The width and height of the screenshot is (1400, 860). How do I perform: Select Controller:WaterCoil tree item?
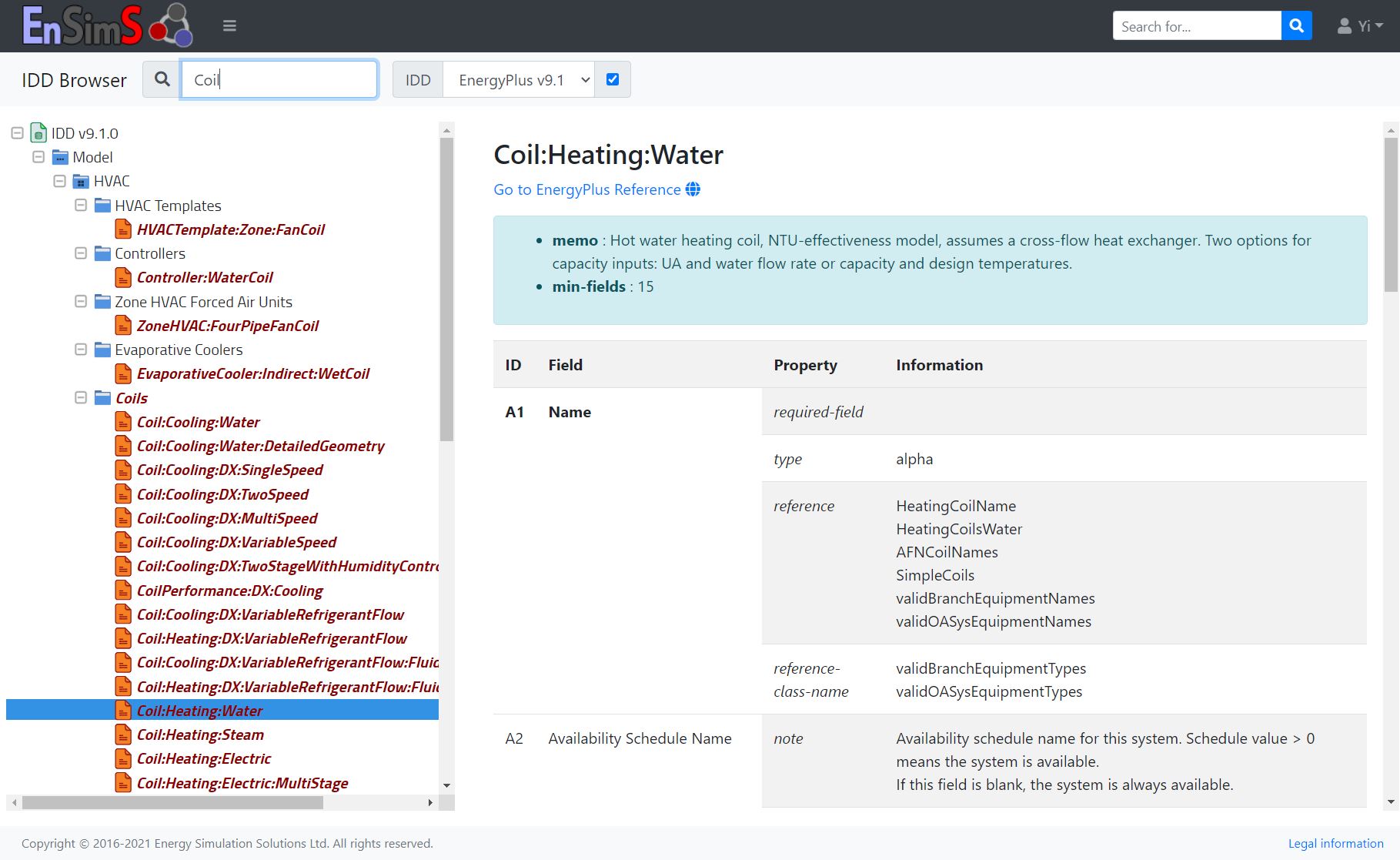click(x=205, y=277)
